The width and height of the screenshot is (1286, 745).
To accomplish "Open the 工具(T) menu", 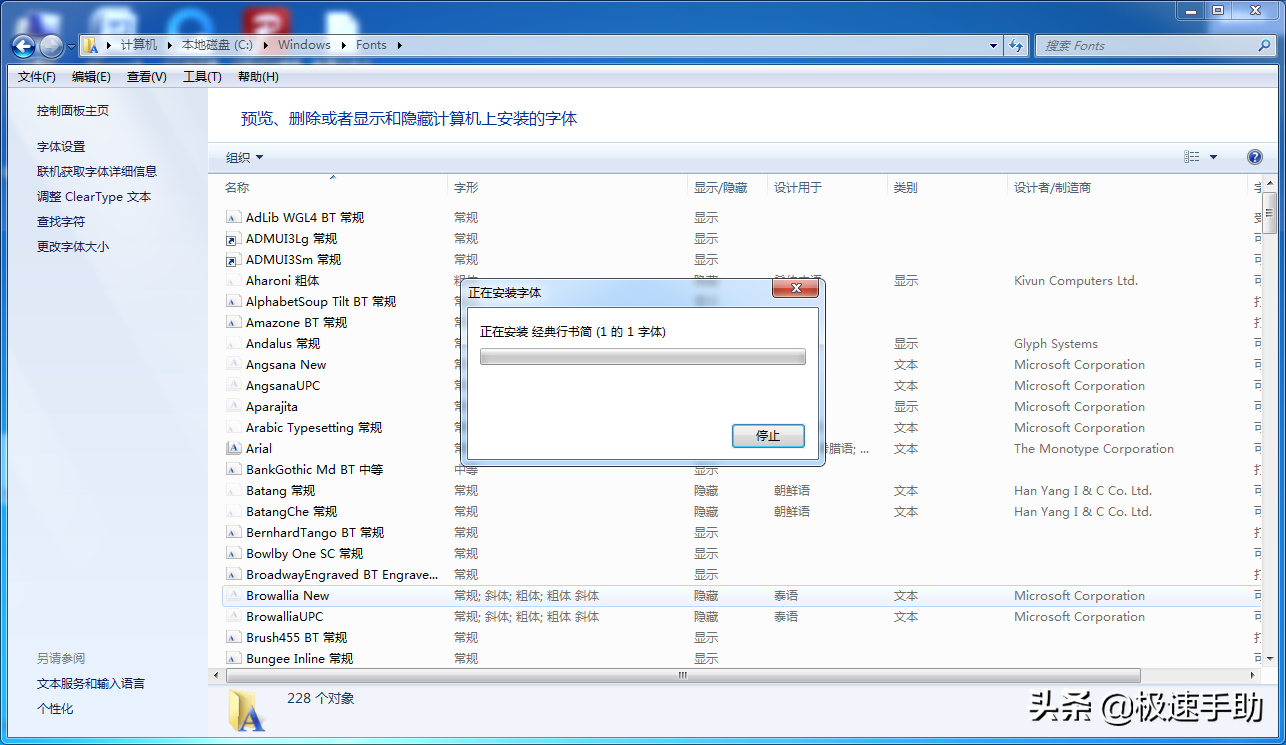I will point(202,77).
